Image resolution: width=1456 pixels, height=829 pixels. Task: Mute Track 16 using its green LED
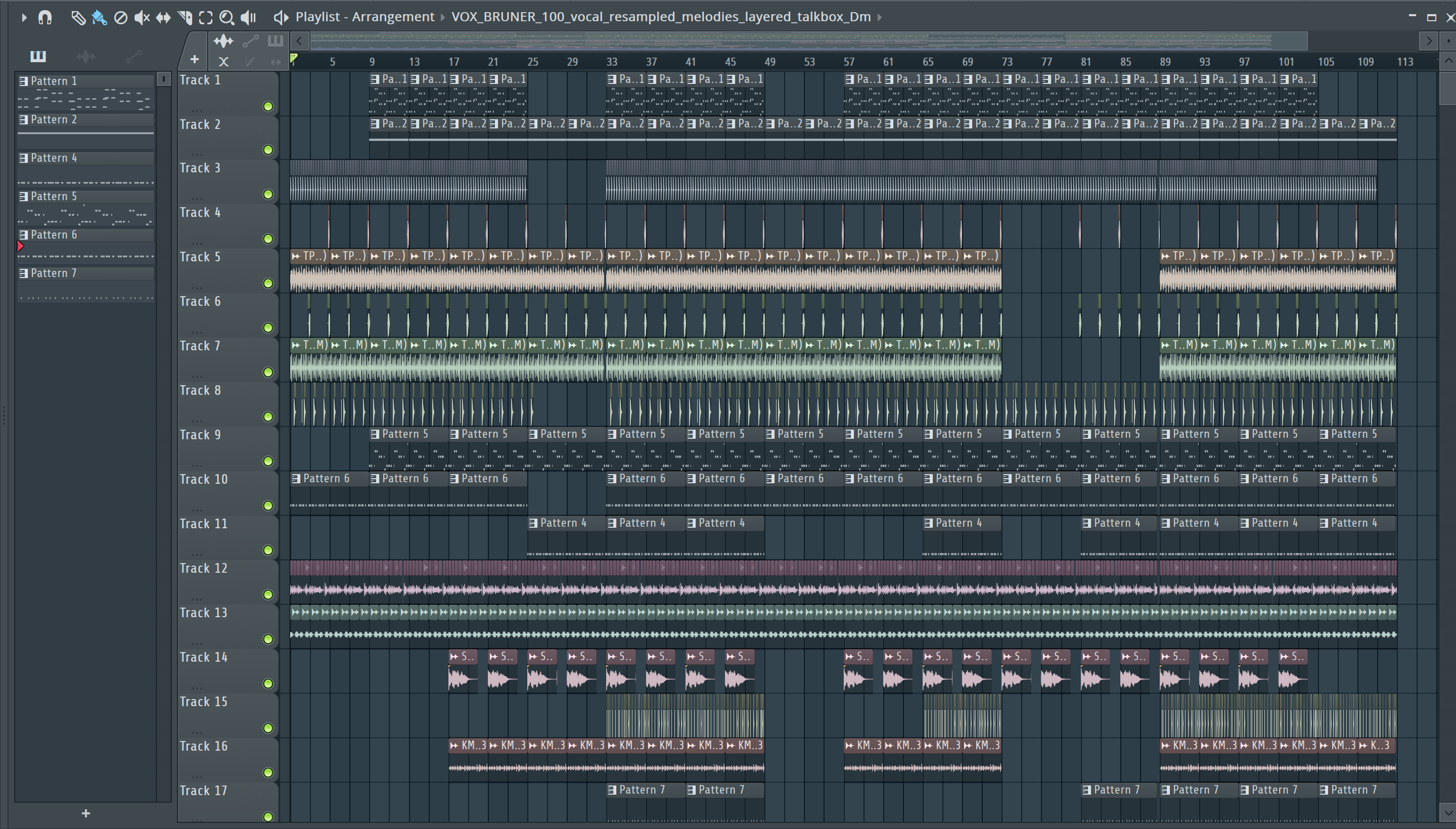click(x=268, y=772)
